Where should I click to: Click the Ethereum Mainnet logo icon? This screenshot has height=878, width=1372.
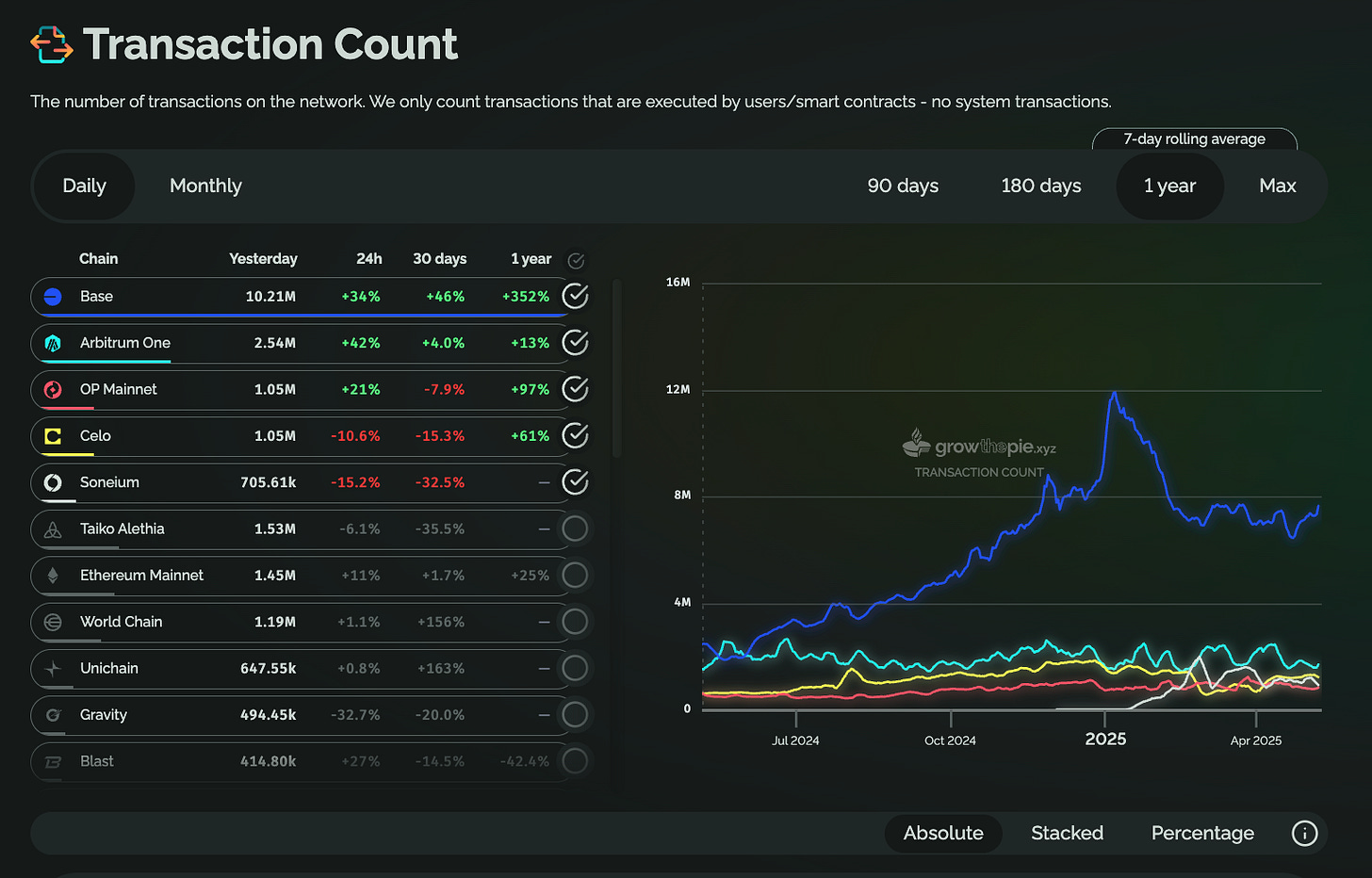tap(53, 576)
